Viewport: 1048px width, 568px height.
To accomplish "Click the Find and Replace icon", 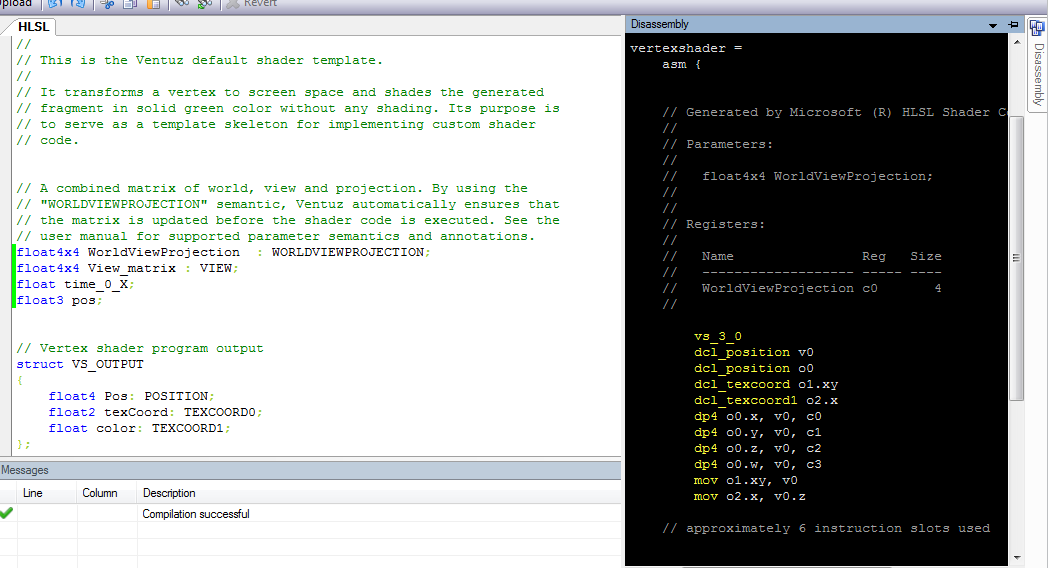I will click(204, 4).
